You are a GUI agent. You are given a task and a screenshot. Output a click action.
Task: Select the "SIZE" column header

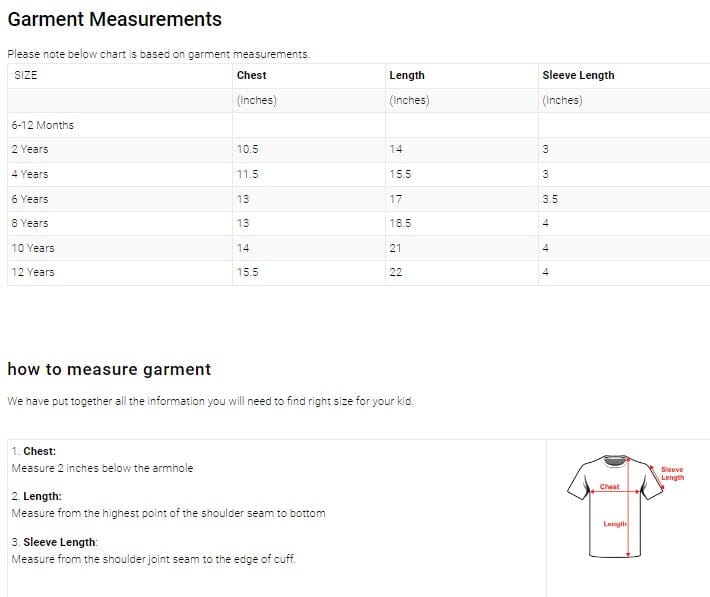25,75
